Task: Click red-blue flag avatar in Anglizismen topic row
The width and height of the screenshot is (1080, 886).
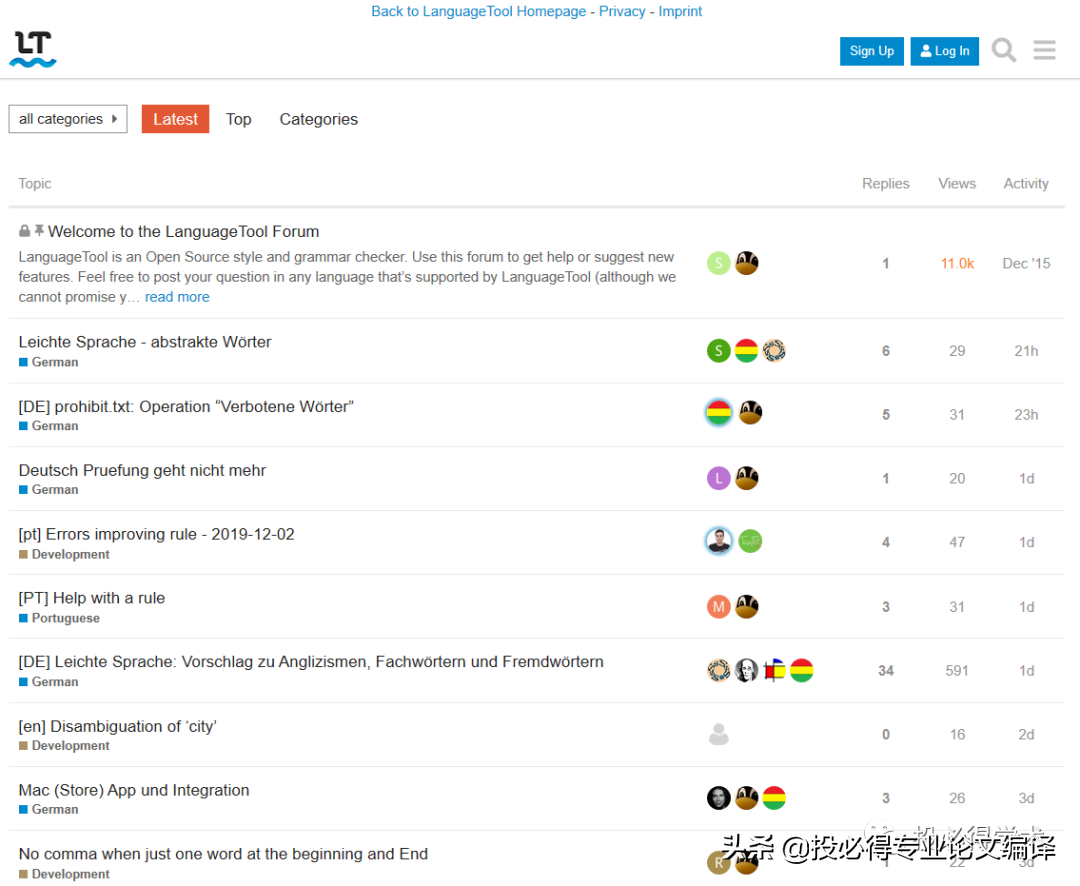Action: [x=773, y=670]
